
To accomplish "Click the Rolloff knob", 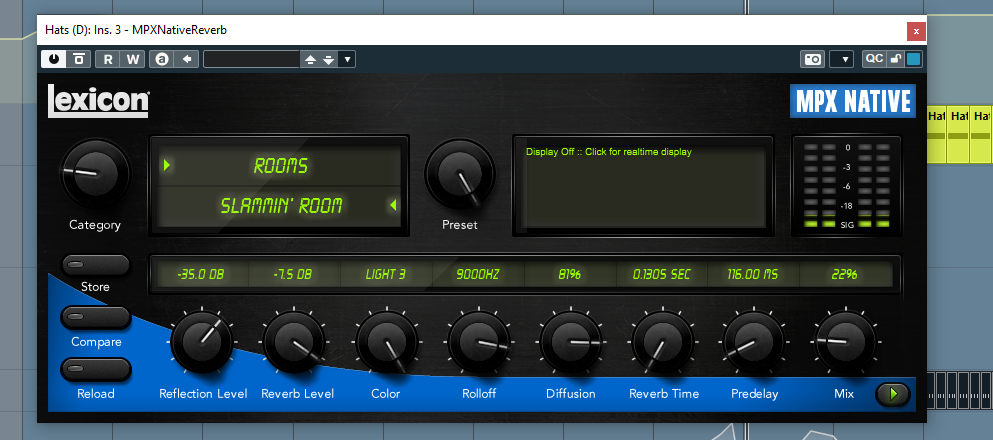I will pyautogui.click(x=479, y=341).
